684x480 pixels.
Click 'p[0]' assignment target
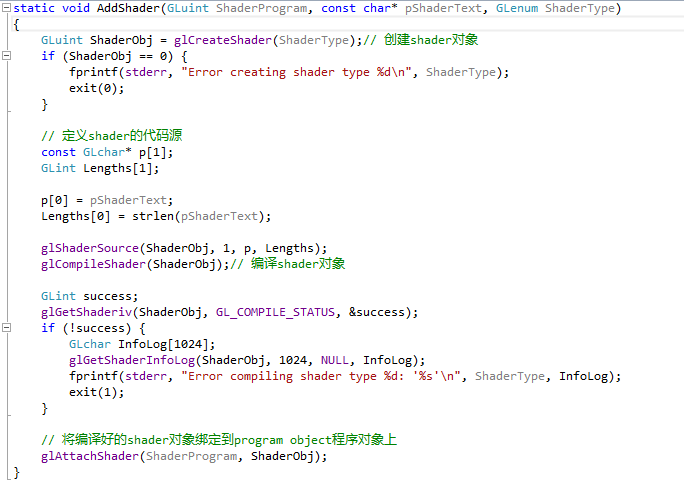tap(55, 200)
